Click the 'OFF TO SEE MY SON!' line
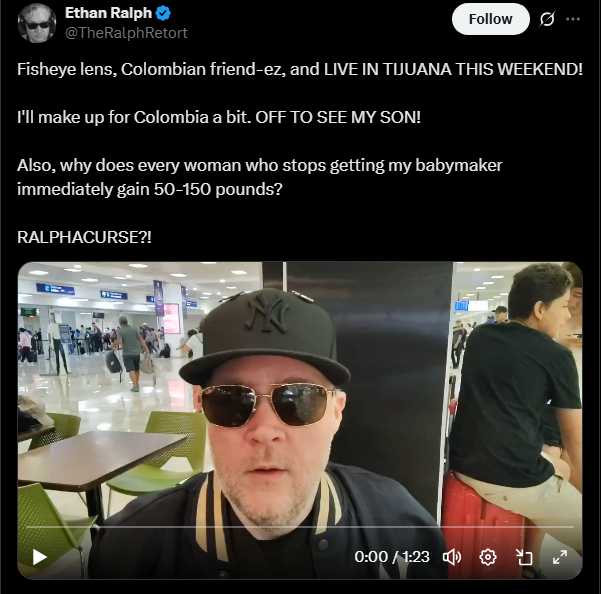This screenshot has width=601, height=594. [x=338, y=117]
